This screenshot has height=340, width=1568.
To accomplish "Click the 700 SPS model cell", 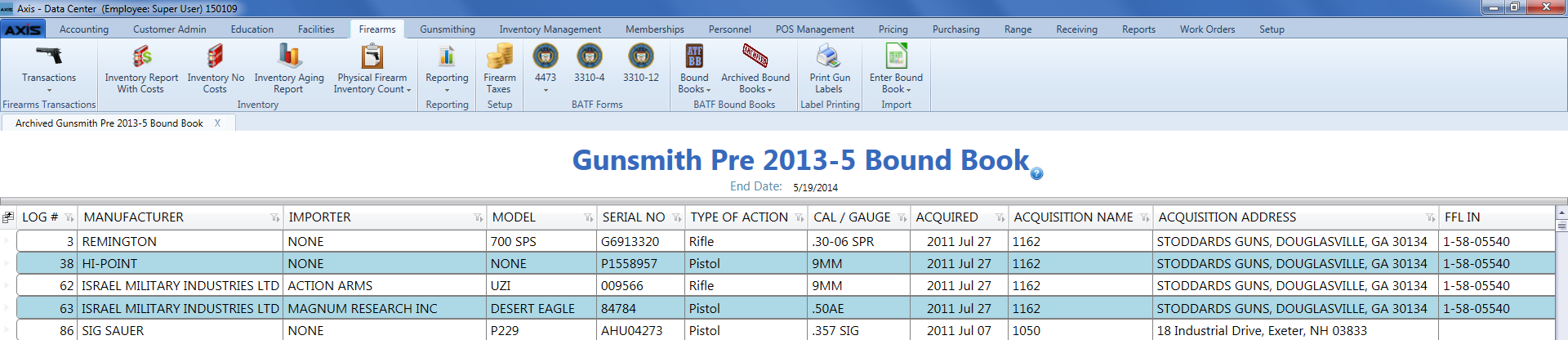I will (542, 241).
